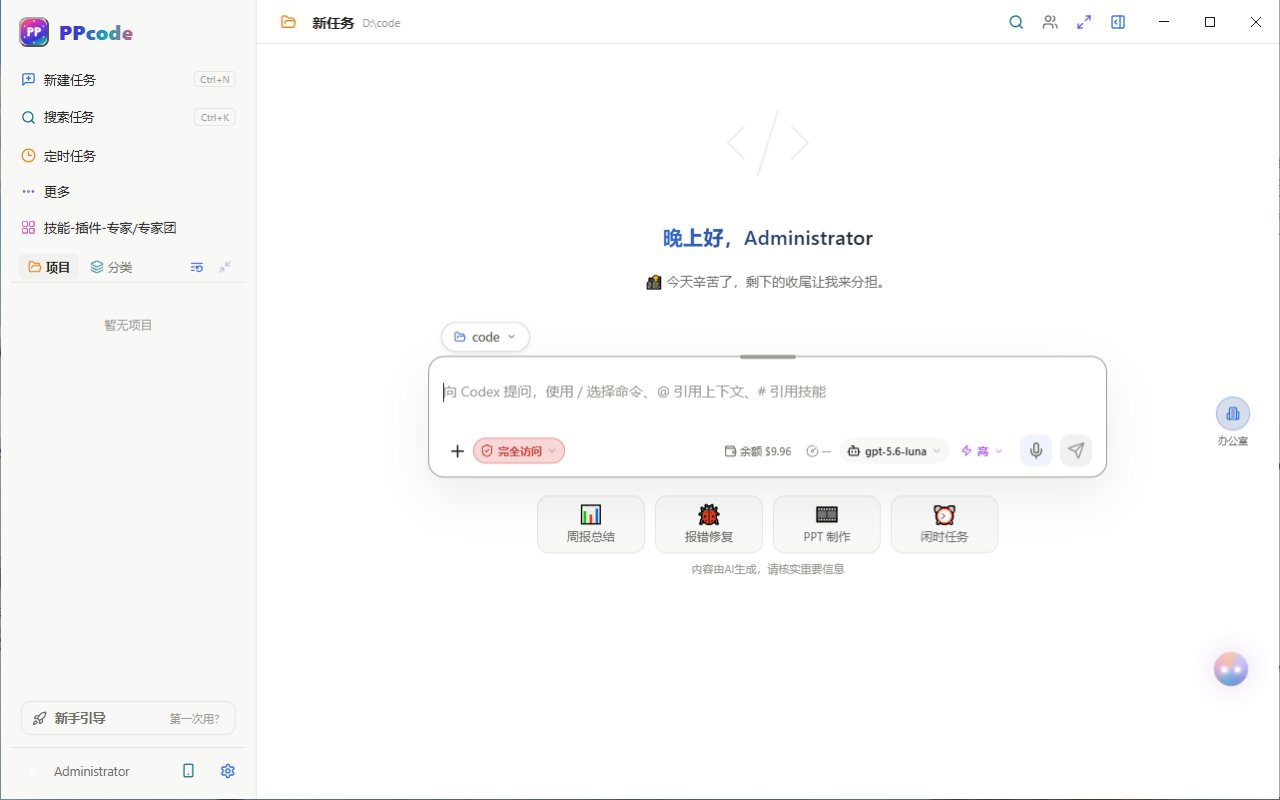The height and width of the screenshot is (800, 1280).
Task: Open the code folder selector dropdown
Action: click(x=485, y=337)
